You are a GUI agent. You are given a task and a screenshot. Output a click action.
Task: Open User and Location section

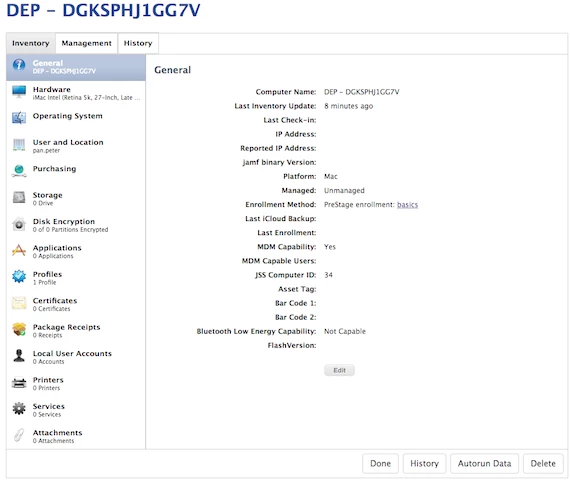pyautogui.click(x=76, y=145)
